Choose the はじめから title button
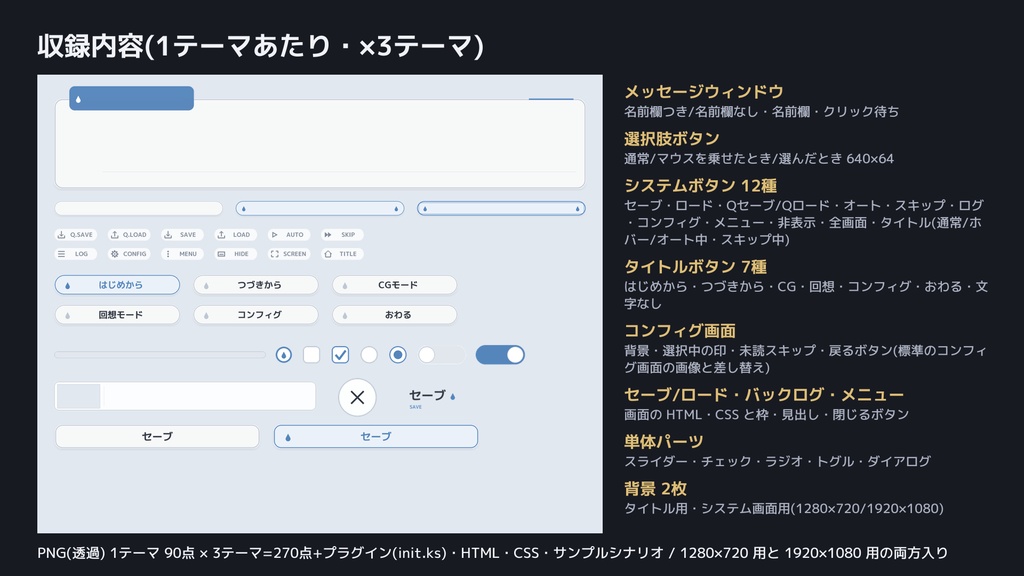 [x=118, y=285]
